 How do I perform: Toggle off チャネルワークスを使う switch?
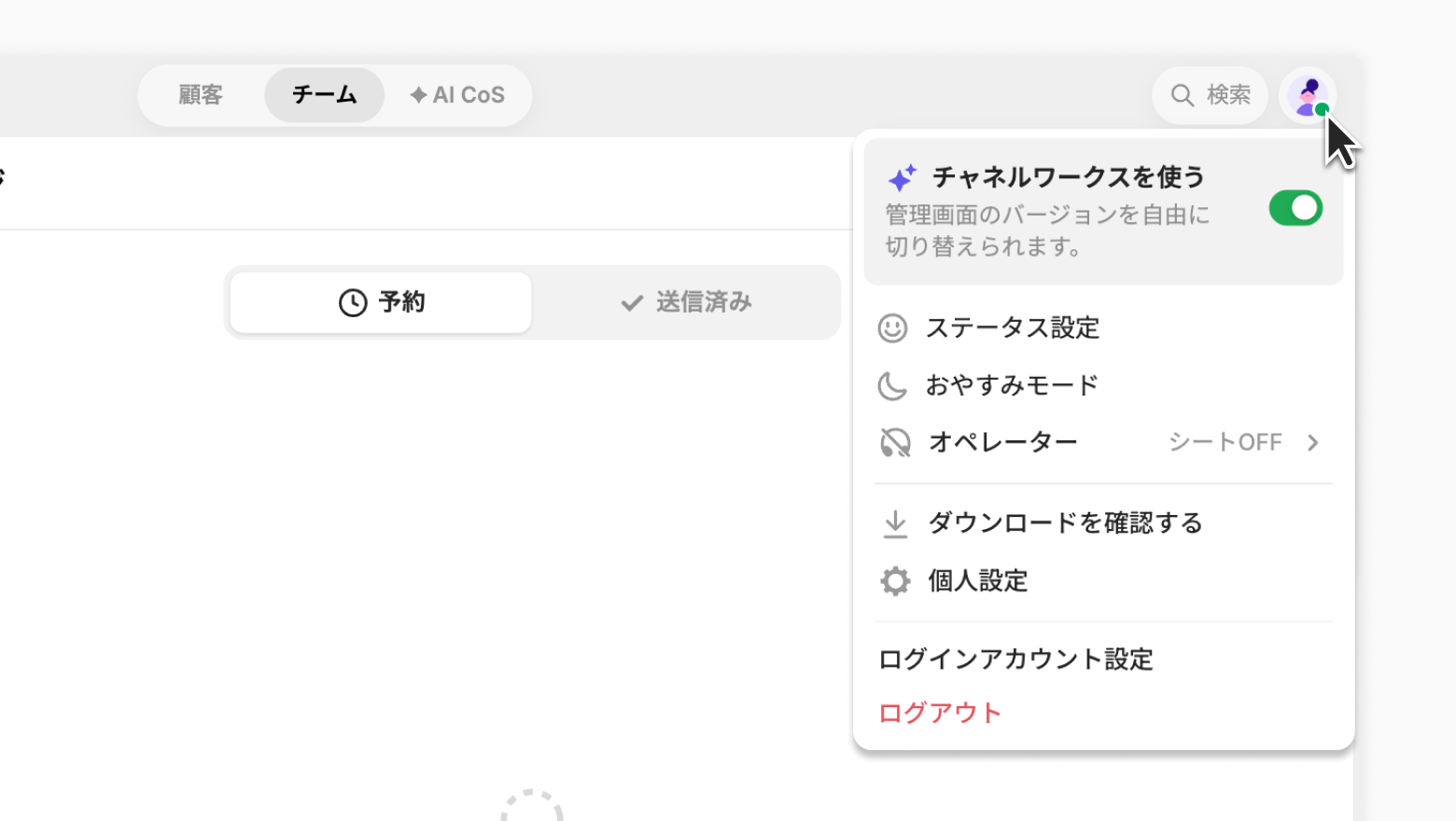coord(1295,208)
